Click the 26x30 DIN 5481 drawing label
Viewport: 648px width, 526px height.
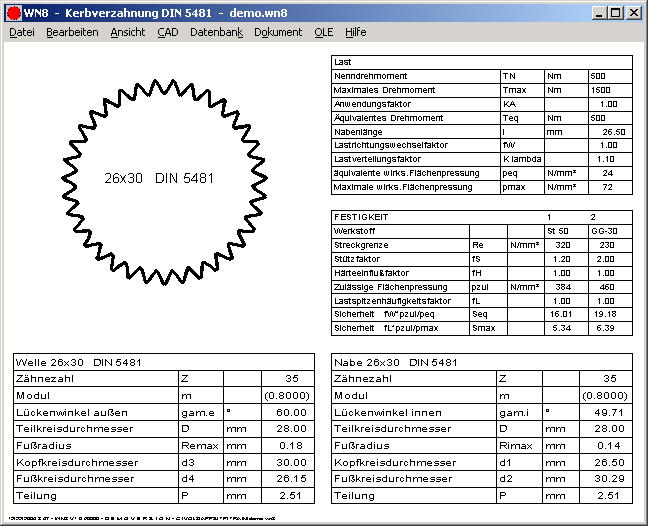tap(160, 178)
